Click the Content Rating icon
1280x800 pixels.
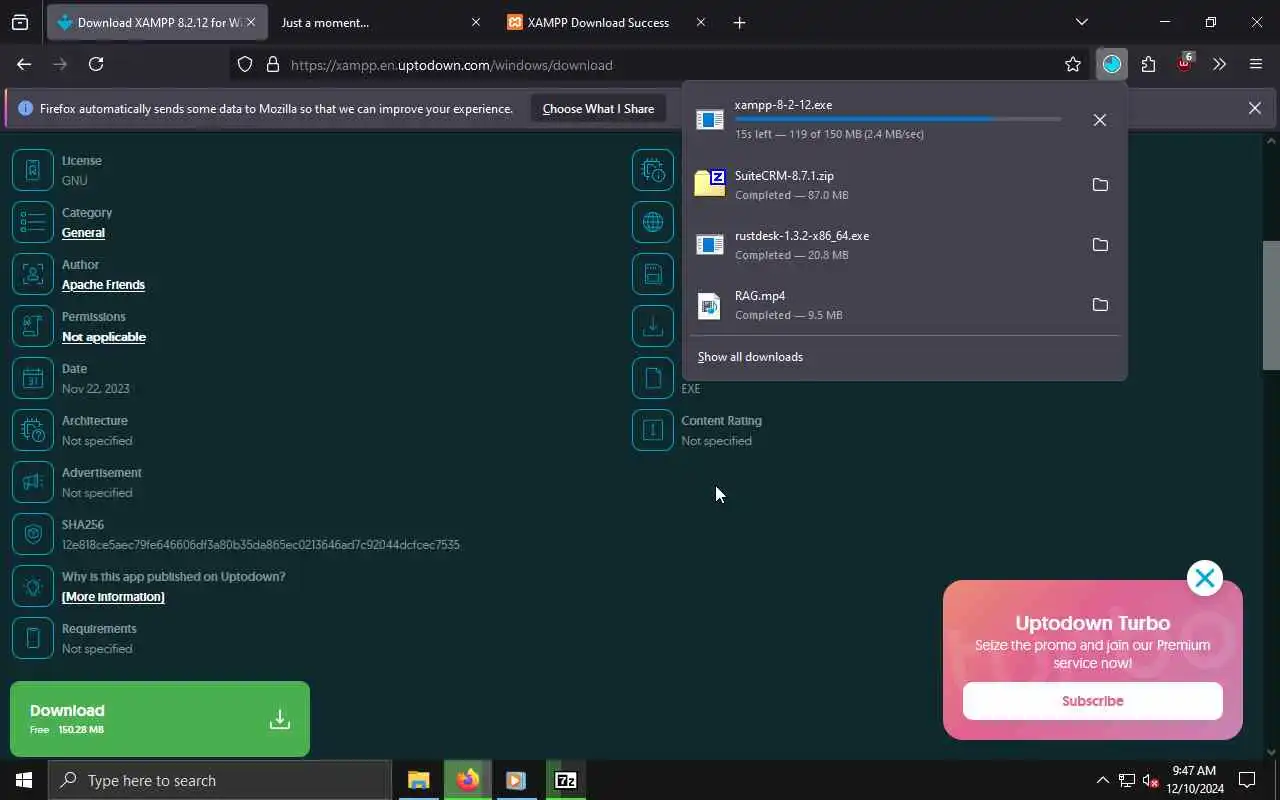pos(653,430)
